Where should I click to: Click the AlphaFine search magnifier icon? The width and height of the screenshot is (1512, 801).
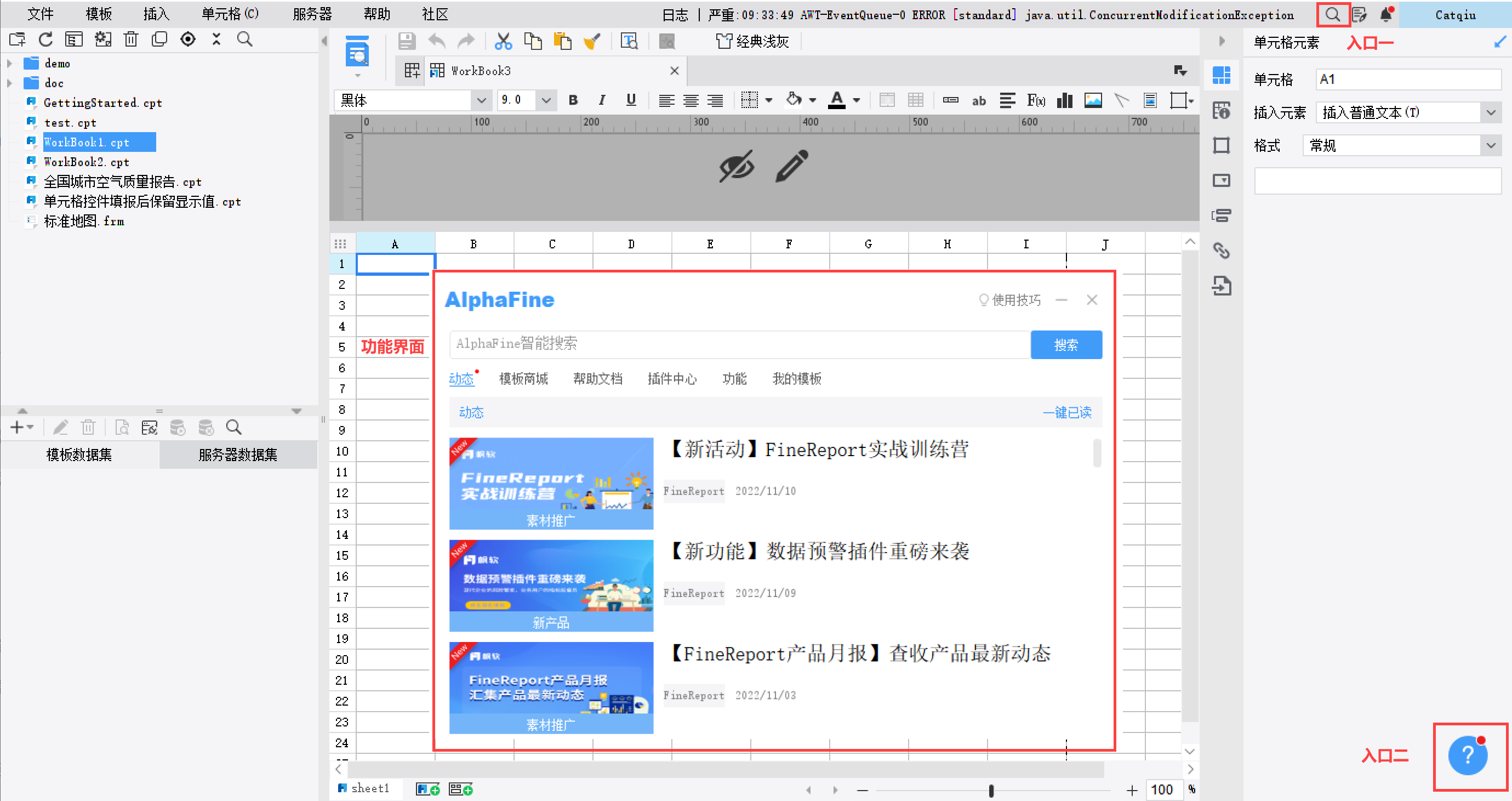point(1332,15)
